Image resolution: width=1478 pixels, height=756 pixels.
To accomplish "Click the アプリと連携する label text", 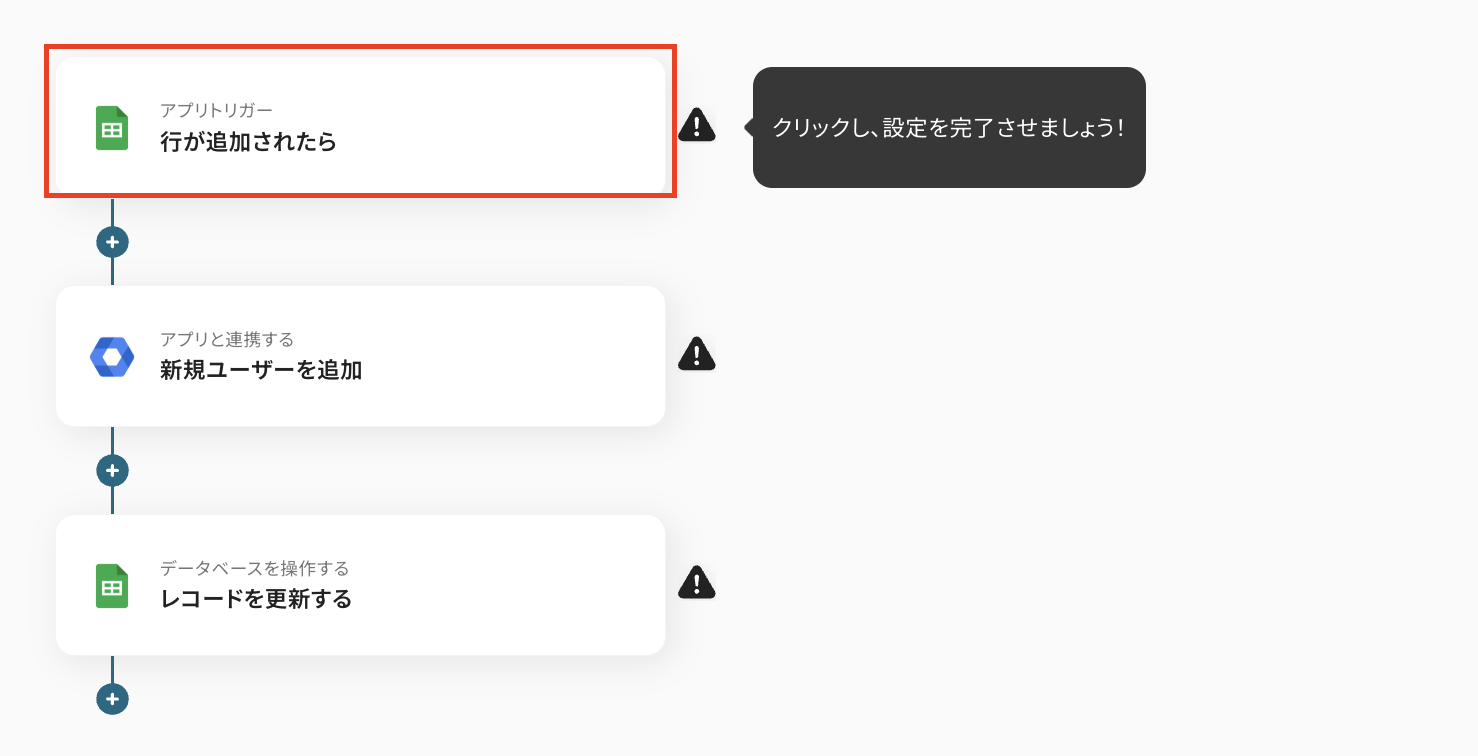I will pyautogui.click(x=227, y=340).
